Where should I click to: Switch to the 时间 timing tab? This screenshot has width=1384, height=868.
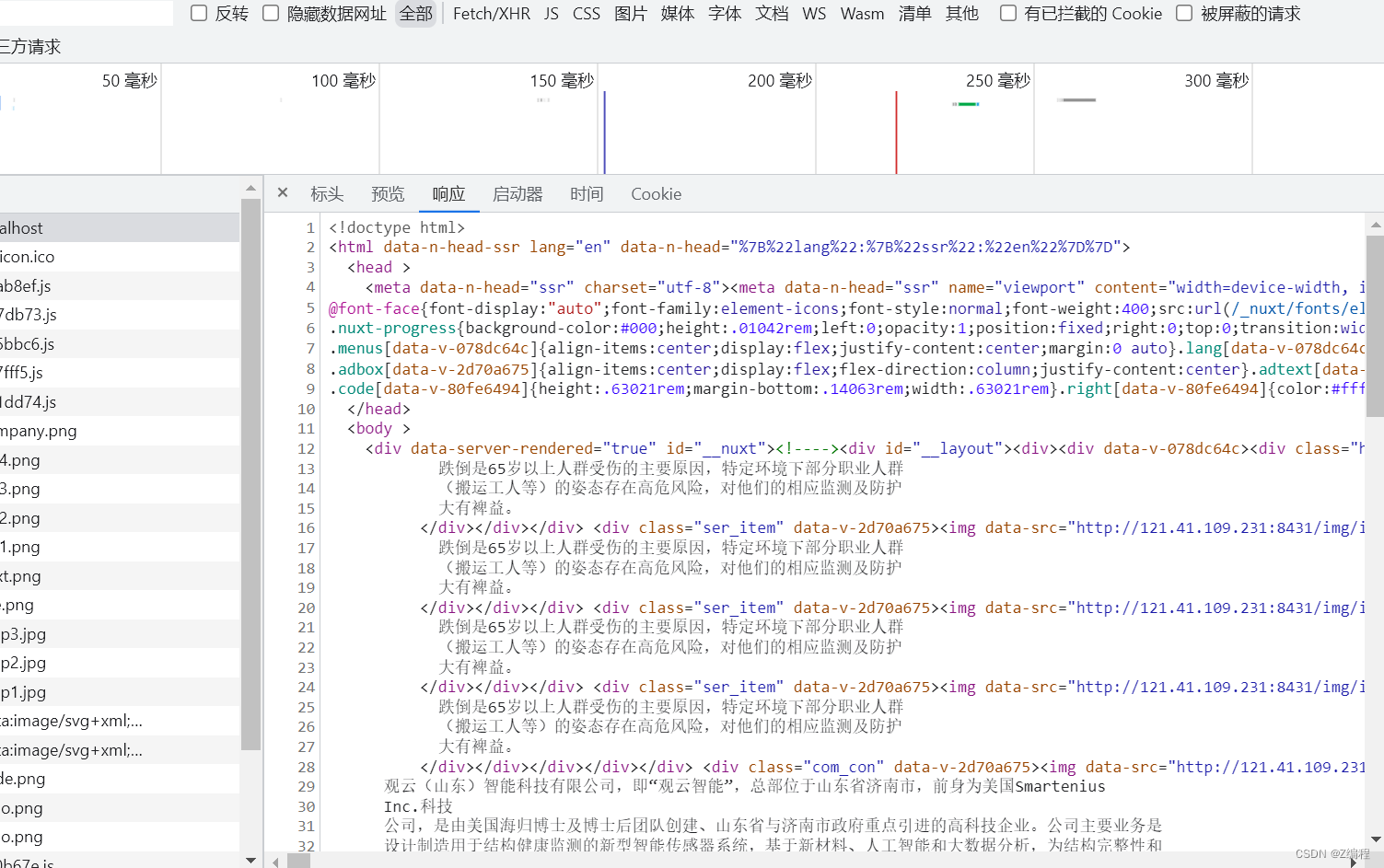point(587,194)
